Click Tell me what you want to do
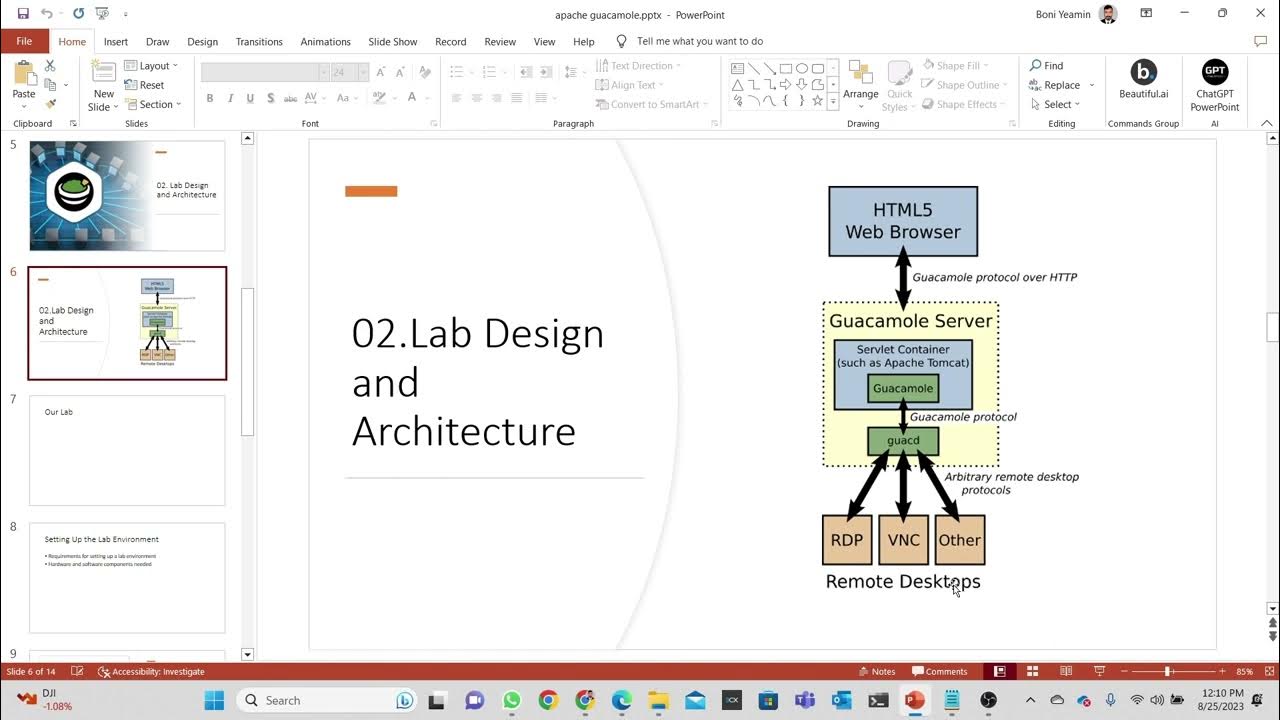1280x720 pixels. tap(689, 42)
